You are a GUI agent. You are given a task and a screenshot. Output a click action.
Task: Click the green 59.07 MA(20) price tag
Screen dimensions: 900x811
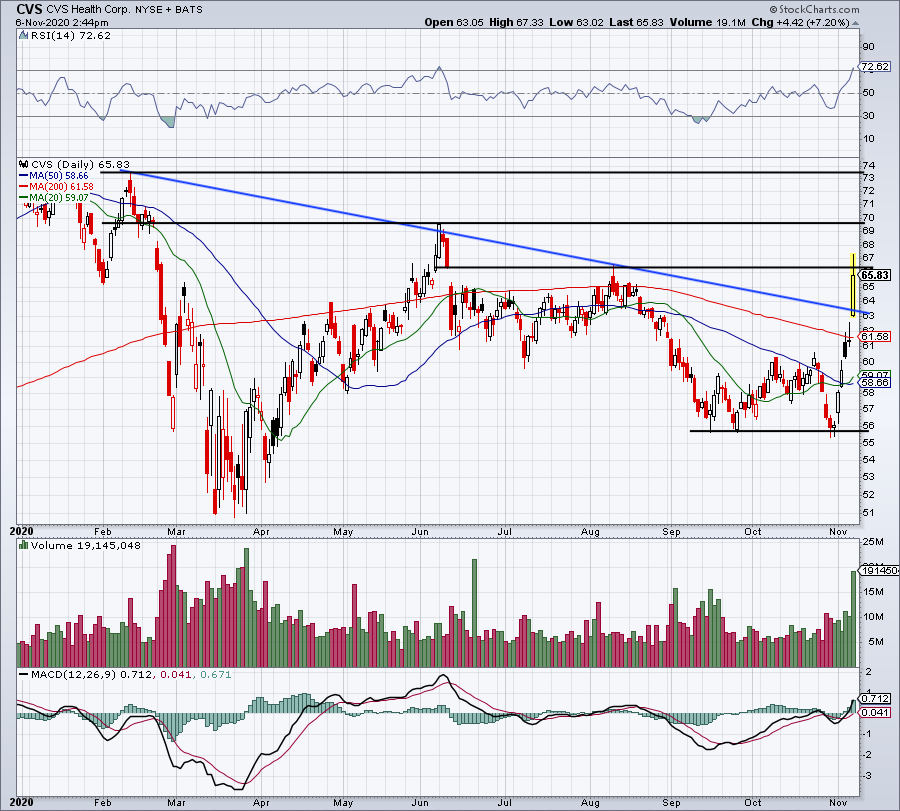click(x=875, y=375)
